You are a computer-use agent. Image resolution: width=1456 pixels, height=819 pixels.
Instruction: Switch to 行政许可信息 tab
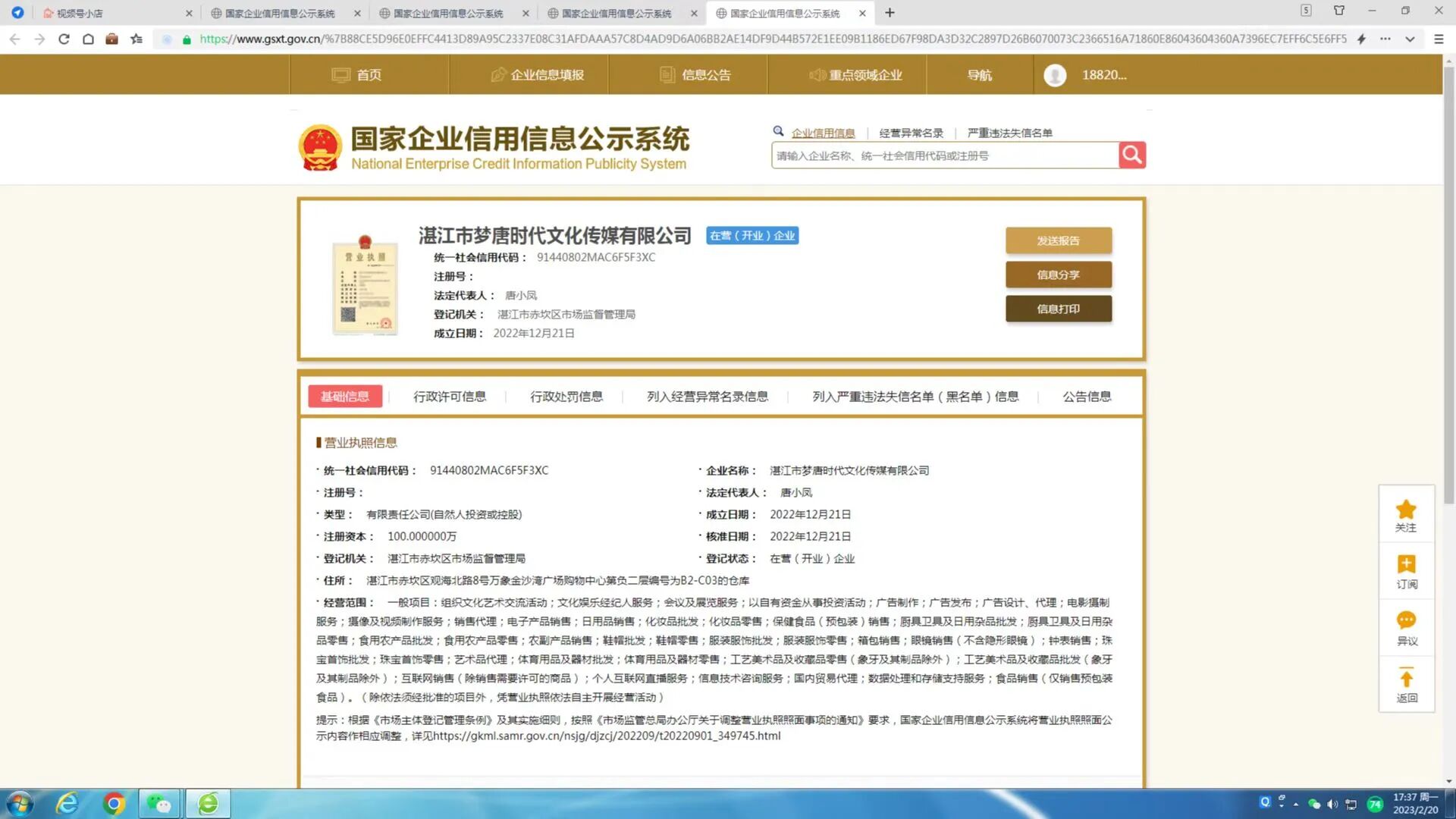[x=450, y=397]
